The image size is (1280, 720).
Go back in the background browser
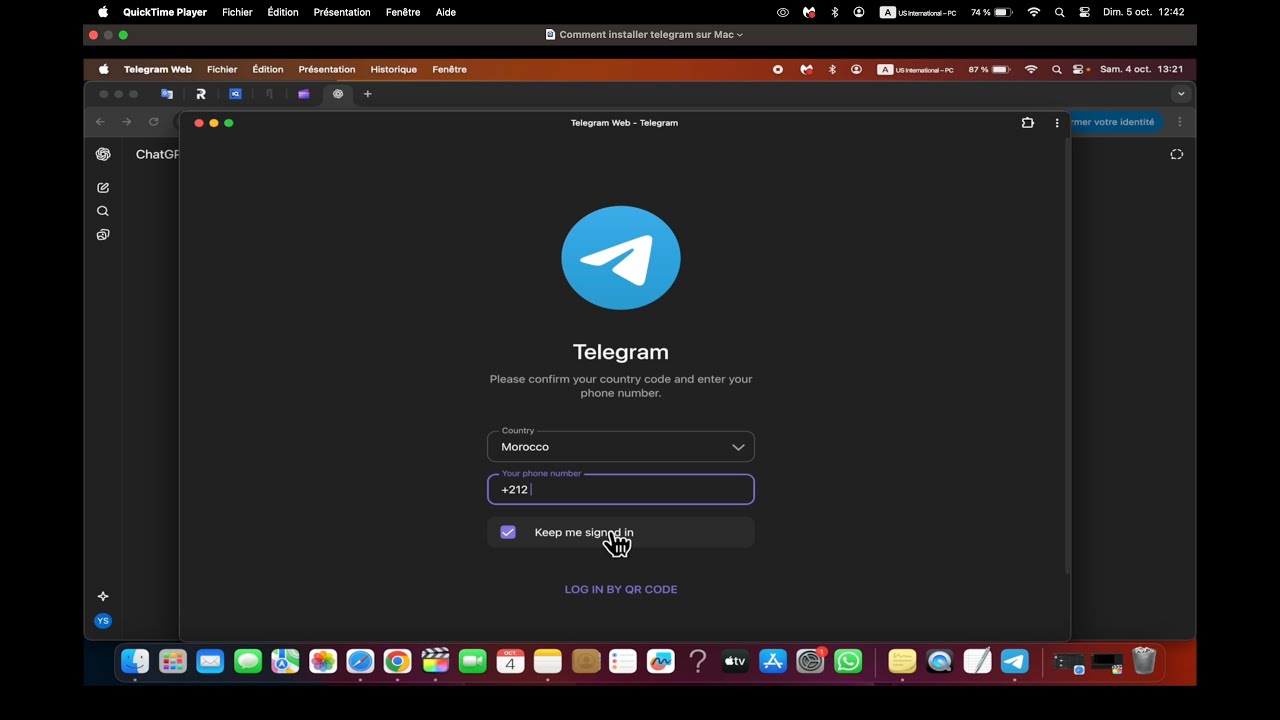(100, 122)
